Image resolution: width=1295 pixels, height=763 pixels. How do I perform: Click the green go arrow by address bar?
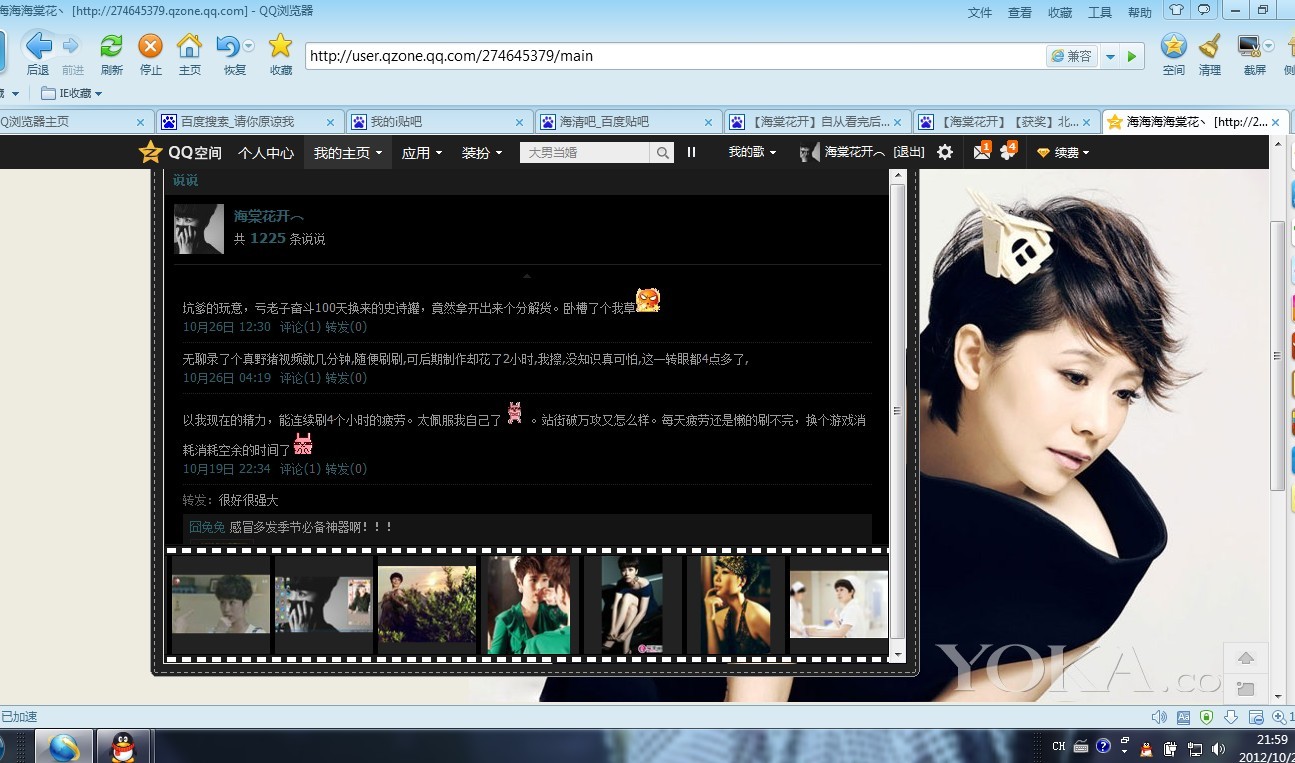1132,57
